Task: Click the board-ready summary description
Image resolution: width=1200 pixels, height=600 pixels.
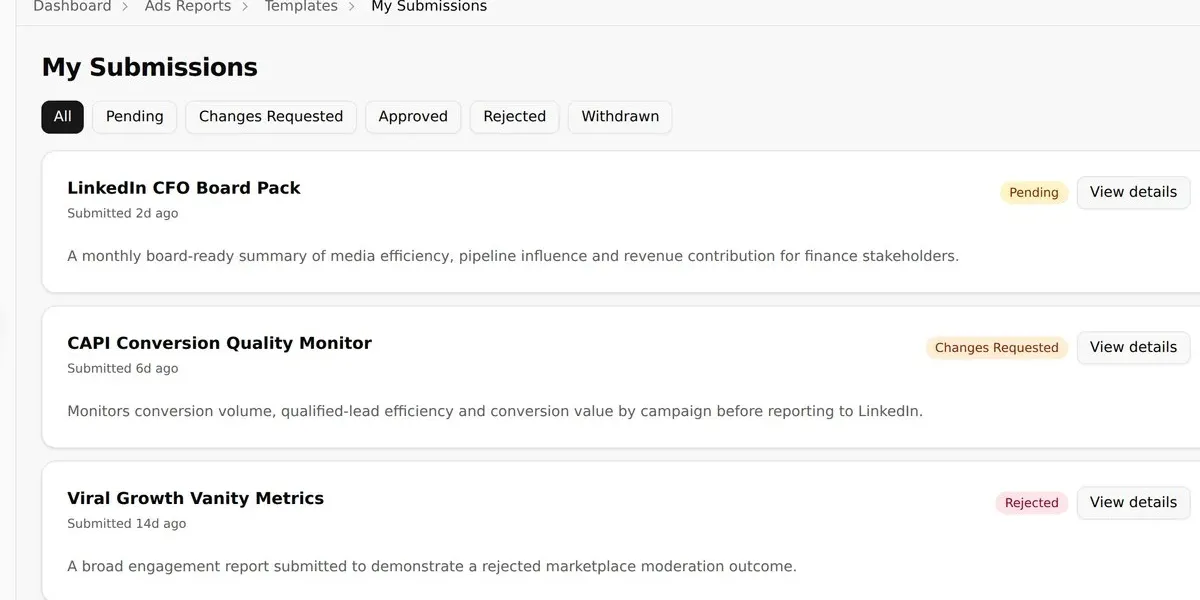Action: pyautogui.click(x=513, y=256)
